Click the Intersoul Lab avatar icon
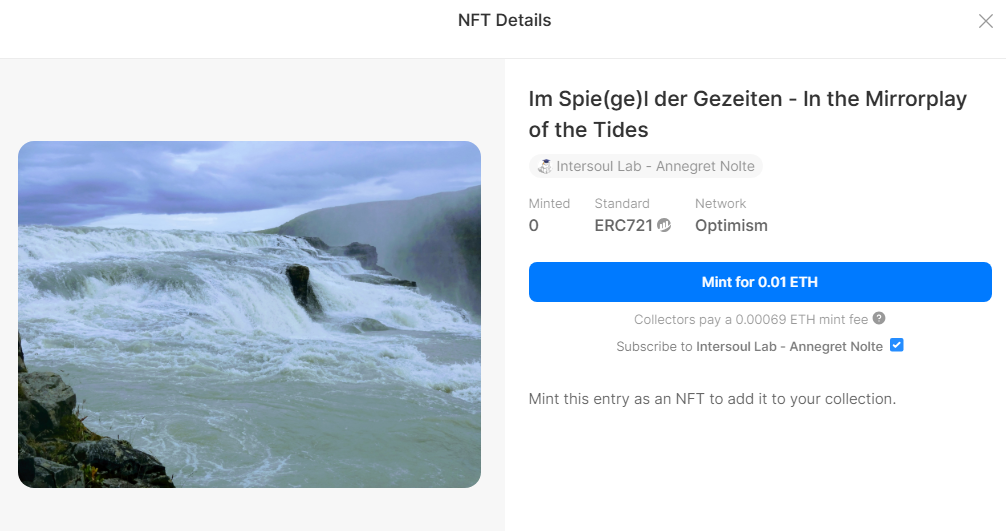 point(545,167)
